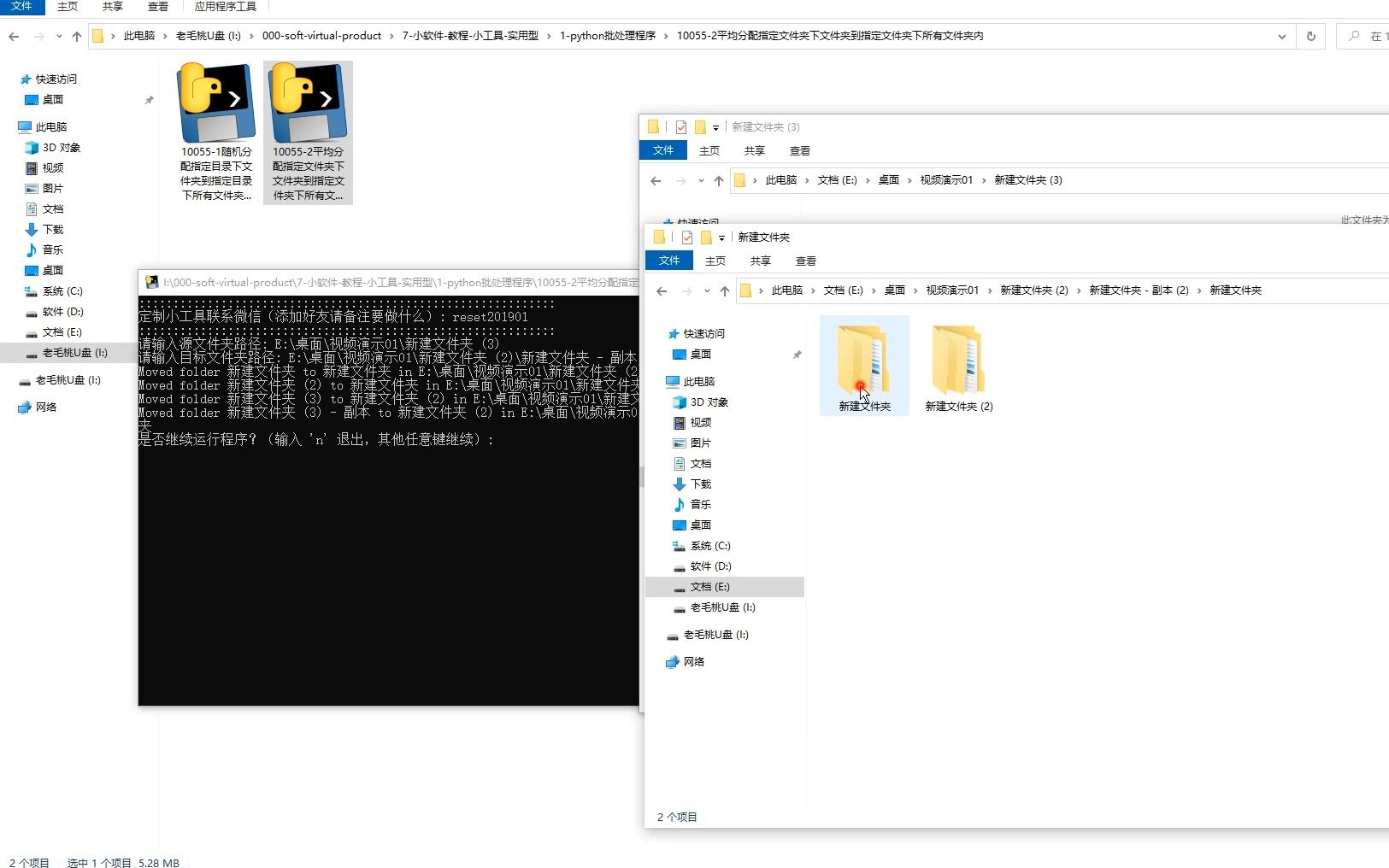This screenshot has height=868, width=1389.
Task: Open 网络 in main window sidebar
Action: coord(45,407)
